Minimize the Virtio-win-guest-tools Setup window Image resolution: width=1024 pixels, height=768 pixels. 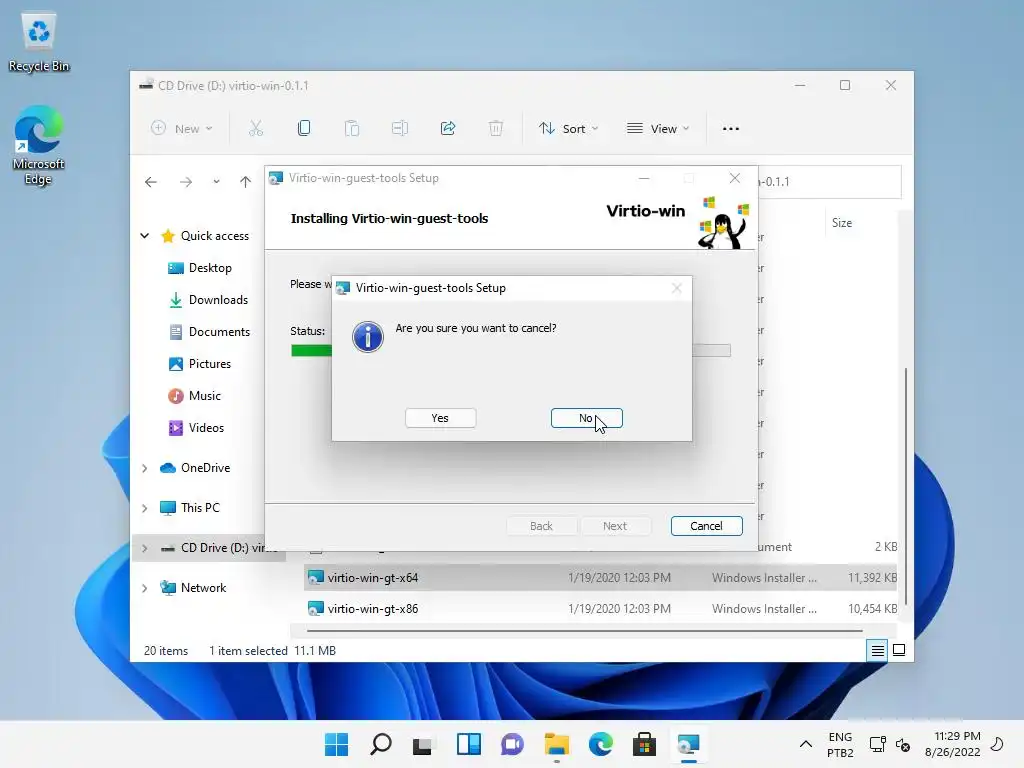[644, 178]
